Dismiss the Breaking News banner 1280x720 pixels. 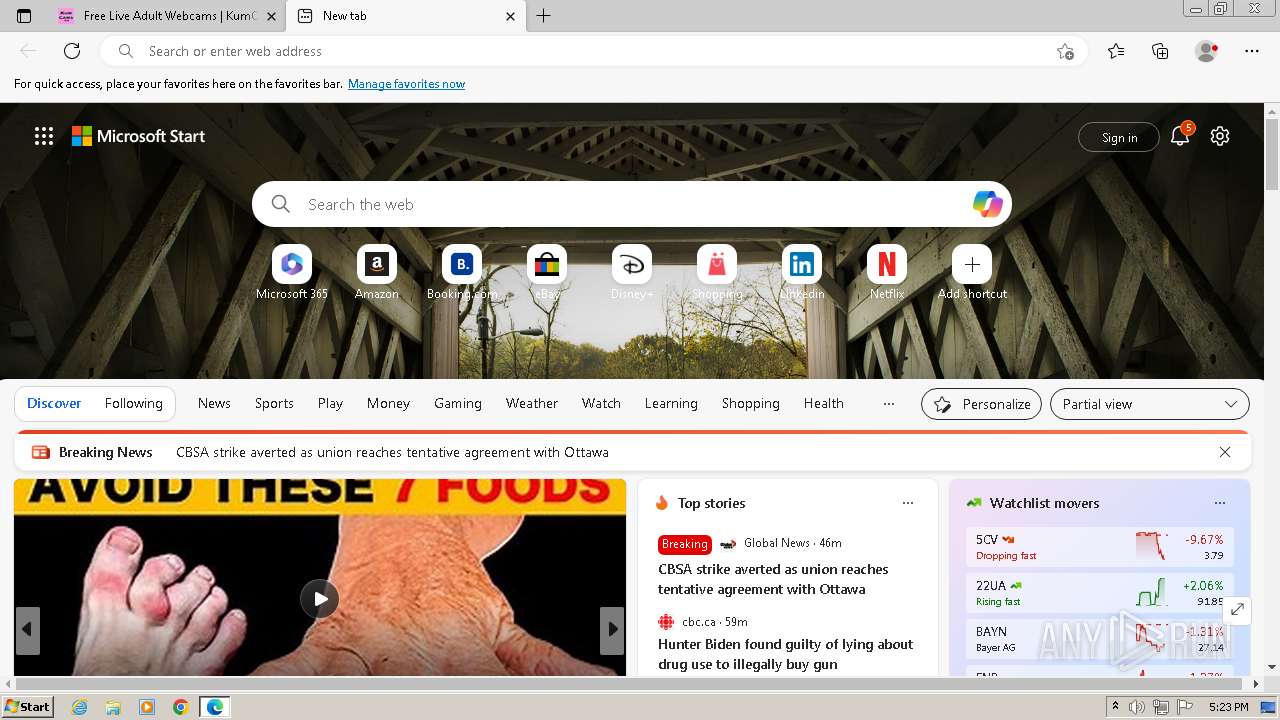[1225, 452]
